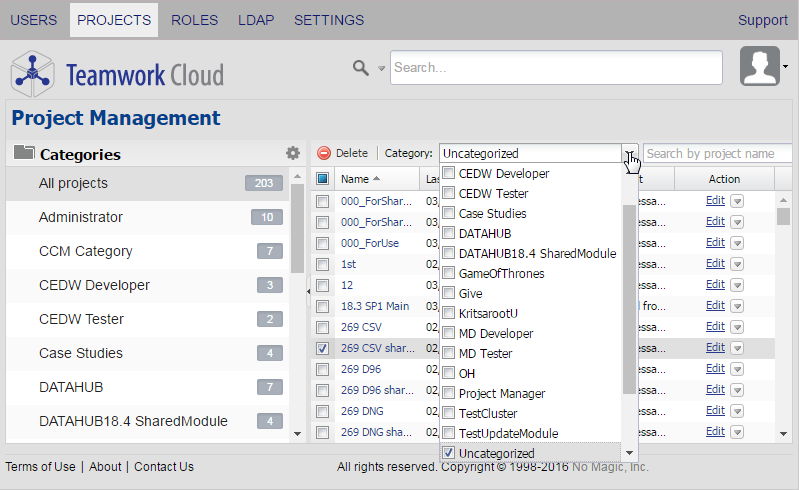This screenshot has height=490, width=799.
Task: Open the Terms of Use link
Action: 40,467
